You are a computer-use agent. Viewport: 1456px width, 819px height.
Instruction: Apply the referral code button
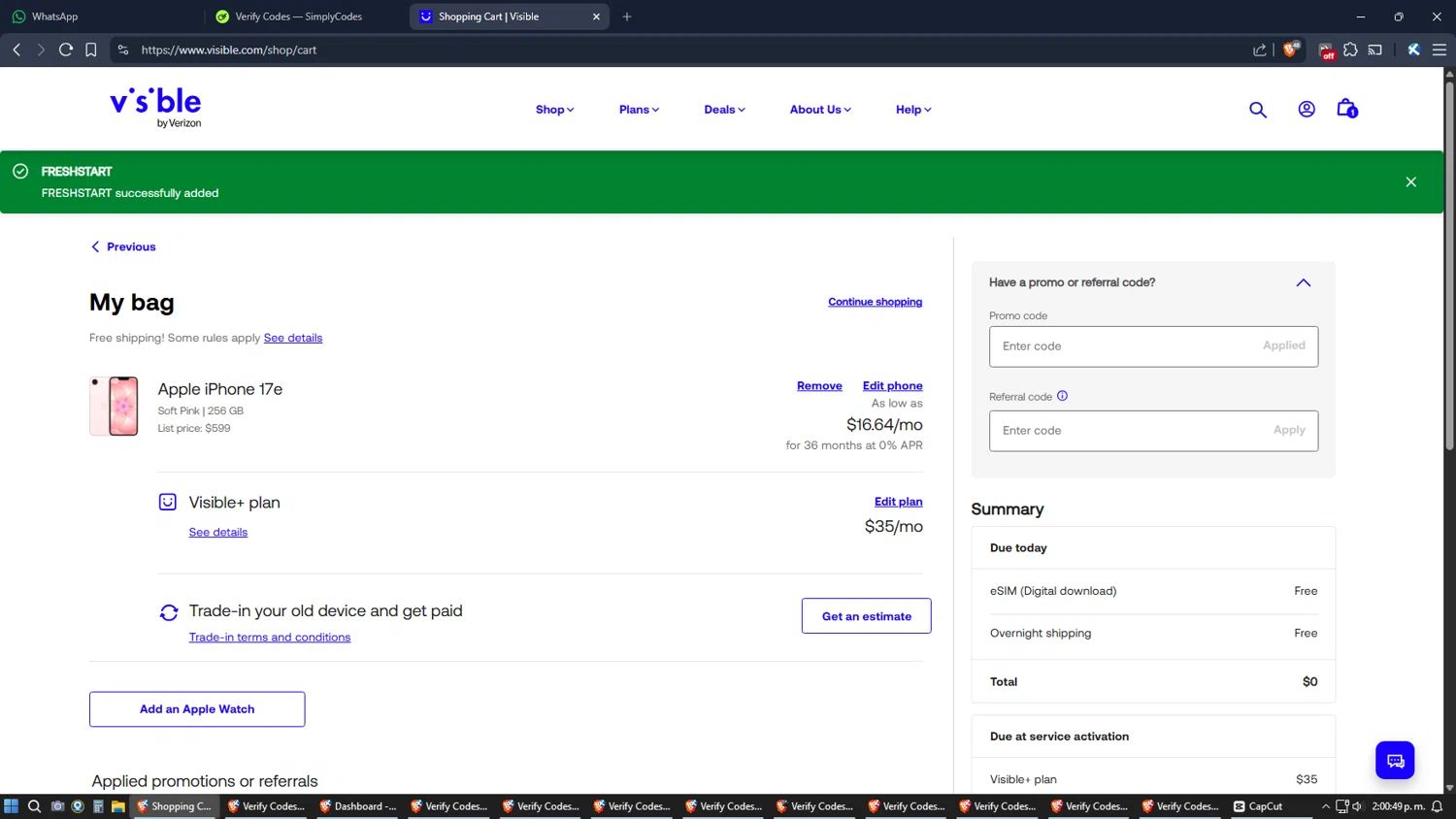(x=1289, y=430)
